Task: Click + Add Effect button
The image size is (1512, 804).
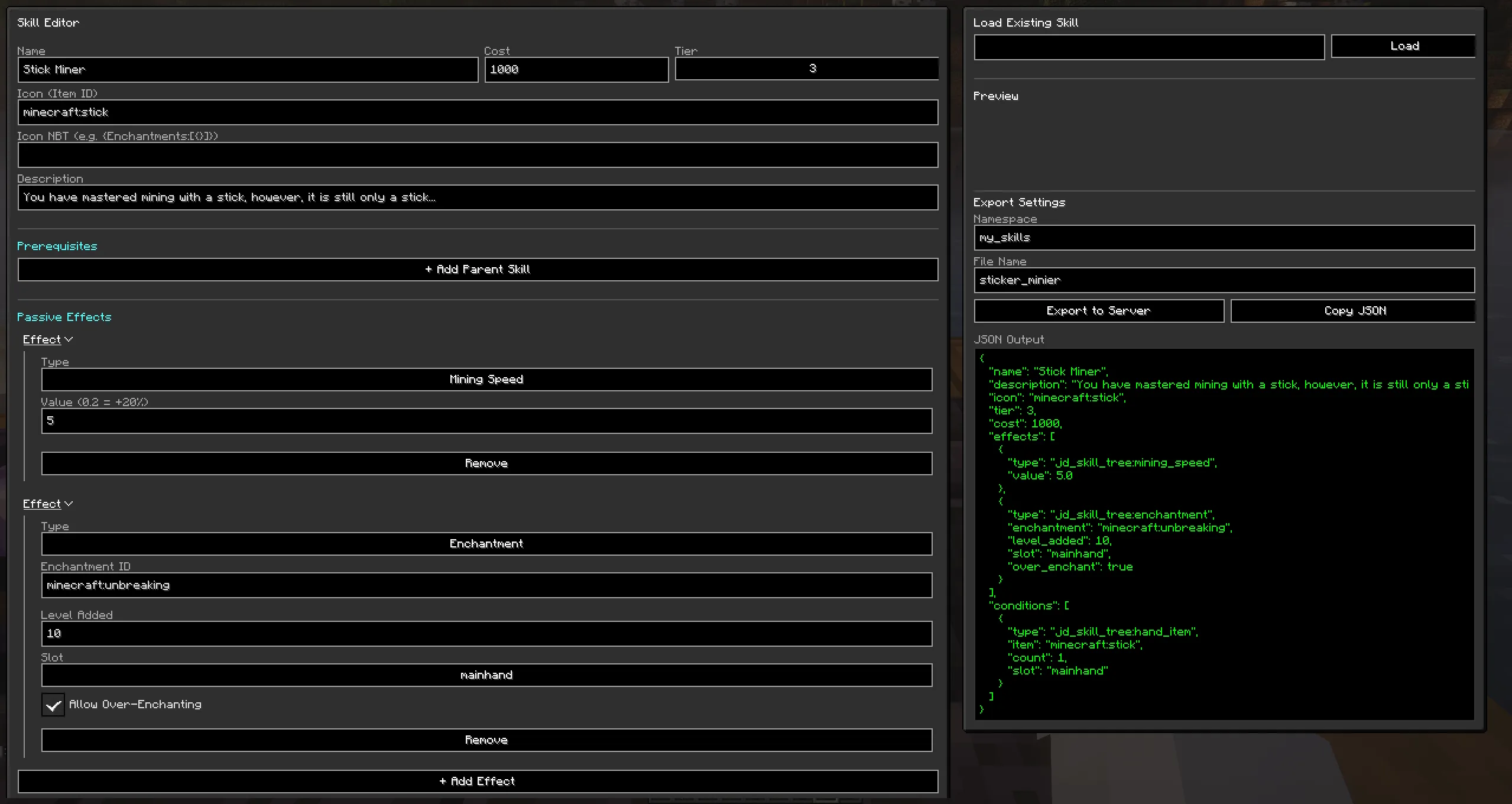Action: point(478,782)
